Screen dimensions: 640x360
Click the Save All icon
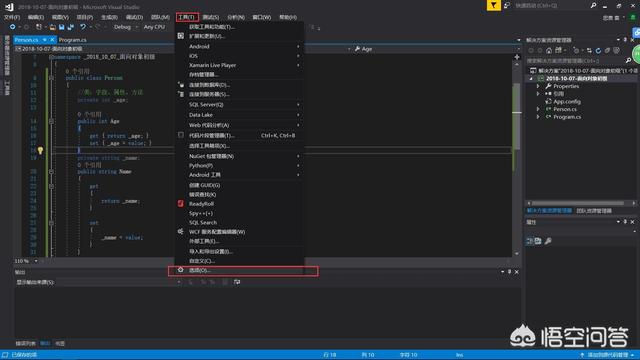[71, 27]
